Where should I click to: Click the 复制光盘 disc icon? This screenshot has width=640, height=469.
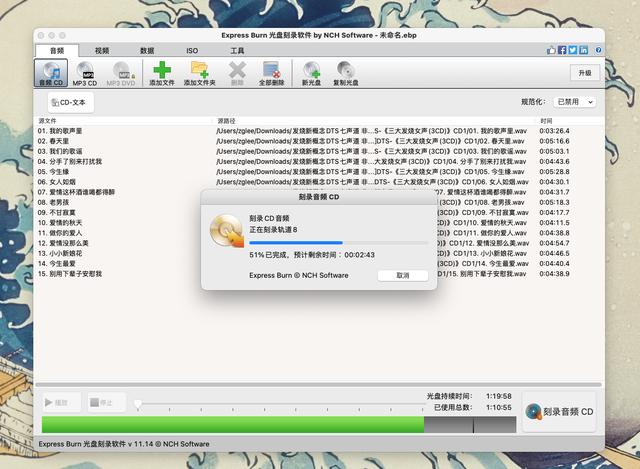click(x=346, y=70)
